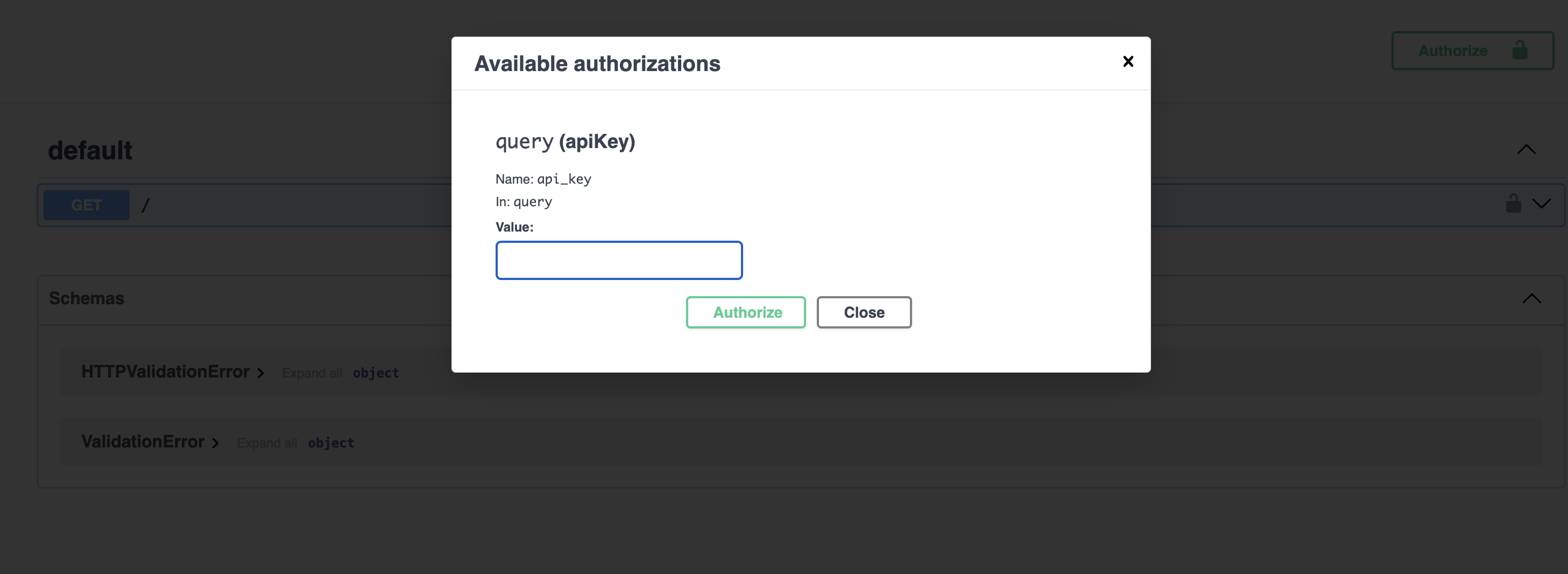Screen dimensions: 1568x574
Task: Click the lock icon on the Authorize button
Action: pos(1520,51)
